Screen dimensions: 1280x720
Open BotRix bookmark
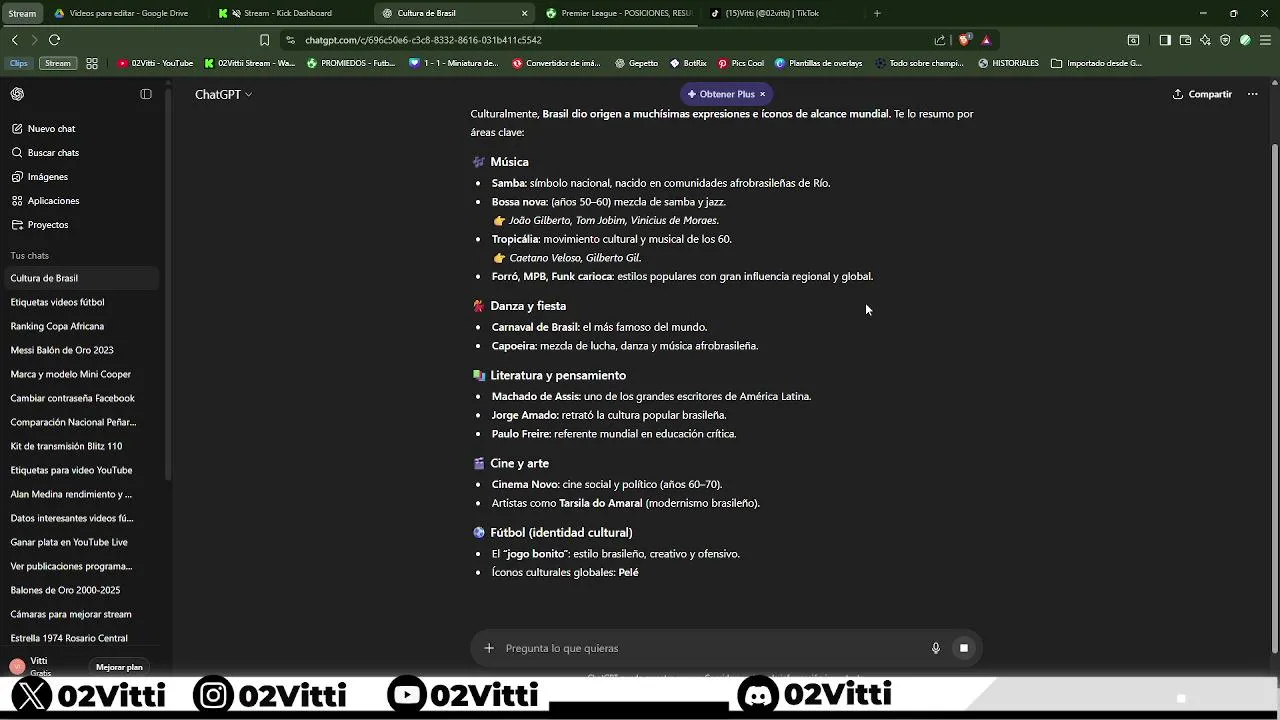[688, 63]
